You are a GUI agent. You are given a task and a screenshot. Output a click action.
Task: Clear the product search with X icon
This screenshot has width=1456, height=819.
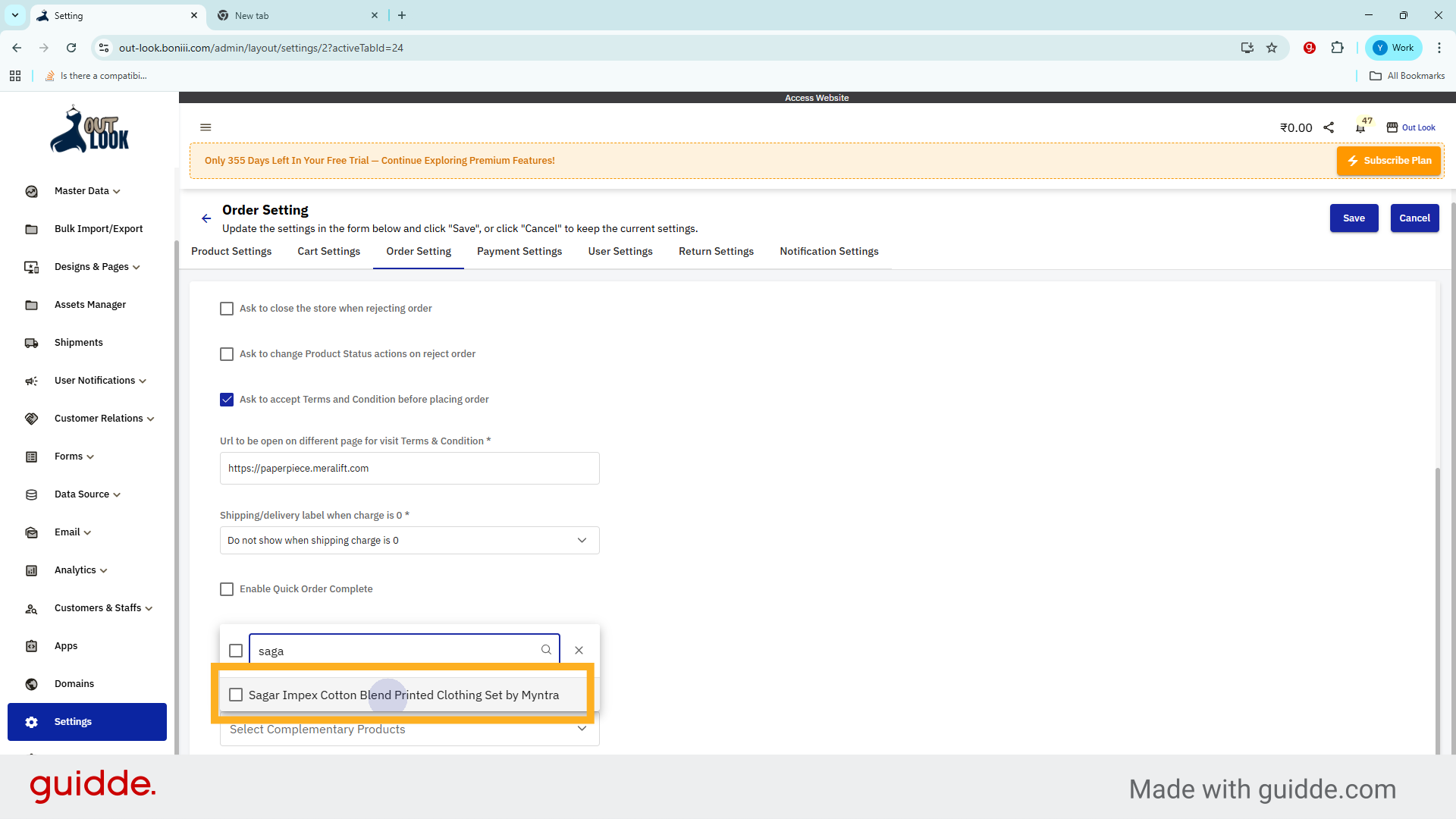[579, 650]
